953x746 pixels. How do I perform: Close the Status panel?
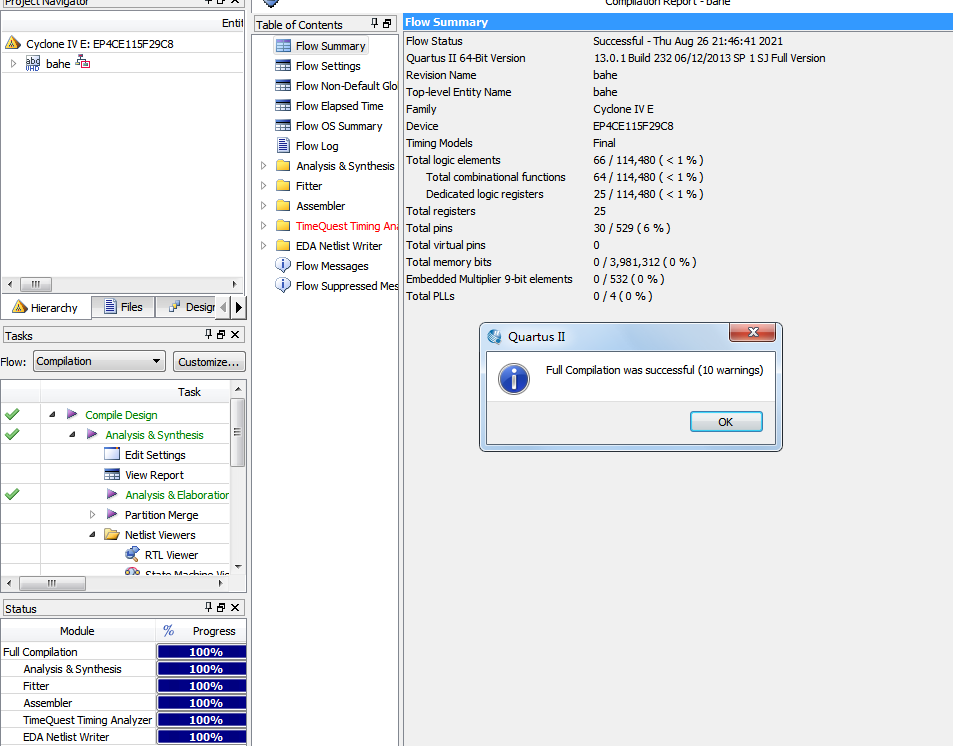pyautogui.click(x=235, y=607)
